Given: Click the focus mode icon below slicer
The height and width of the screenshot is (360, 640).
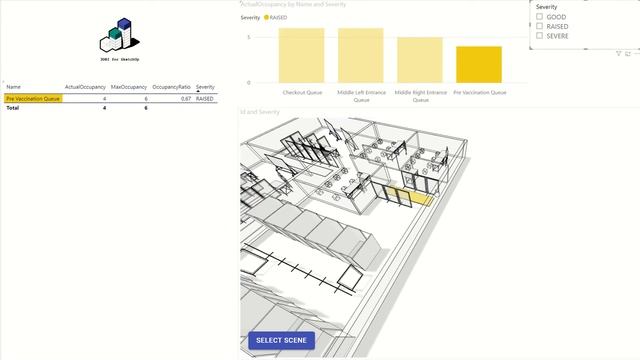Looking at the screenshot, I should tap(628, 53).
